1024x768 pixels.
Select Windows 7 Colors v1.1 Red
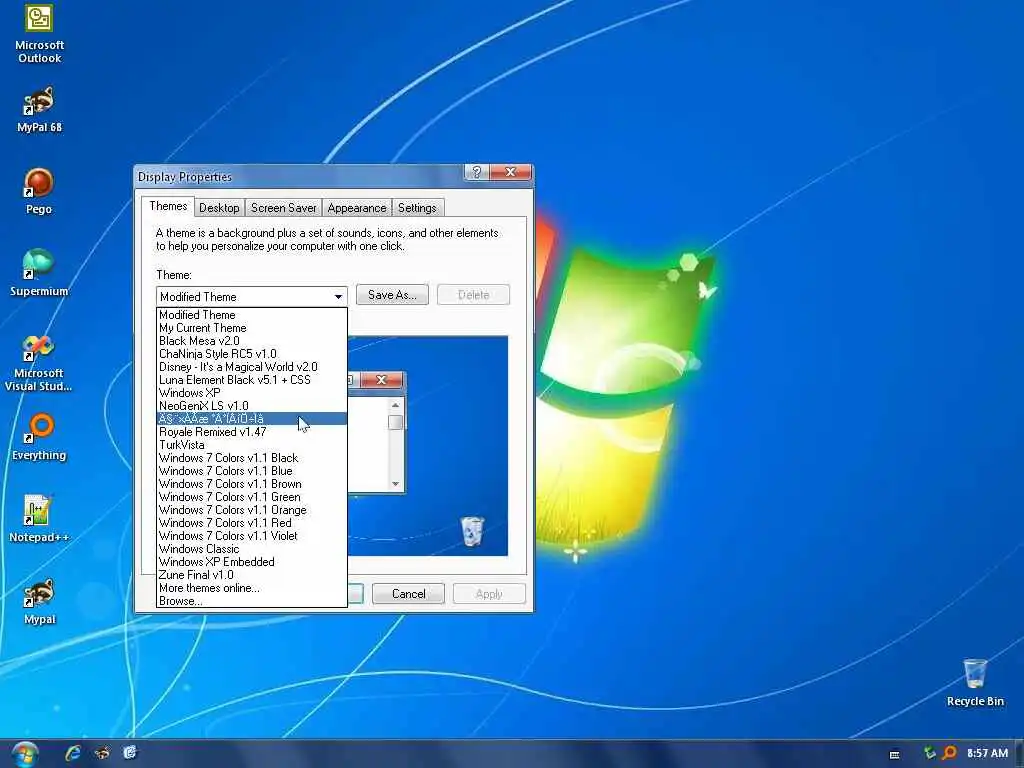tap(252, 523)
